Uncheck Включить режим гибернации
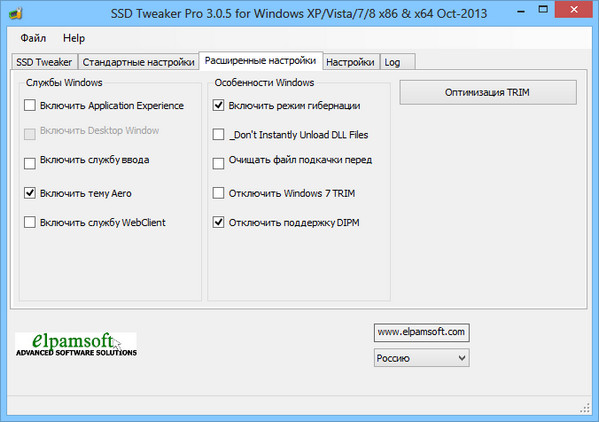599x422 pixels. (218, 105)
